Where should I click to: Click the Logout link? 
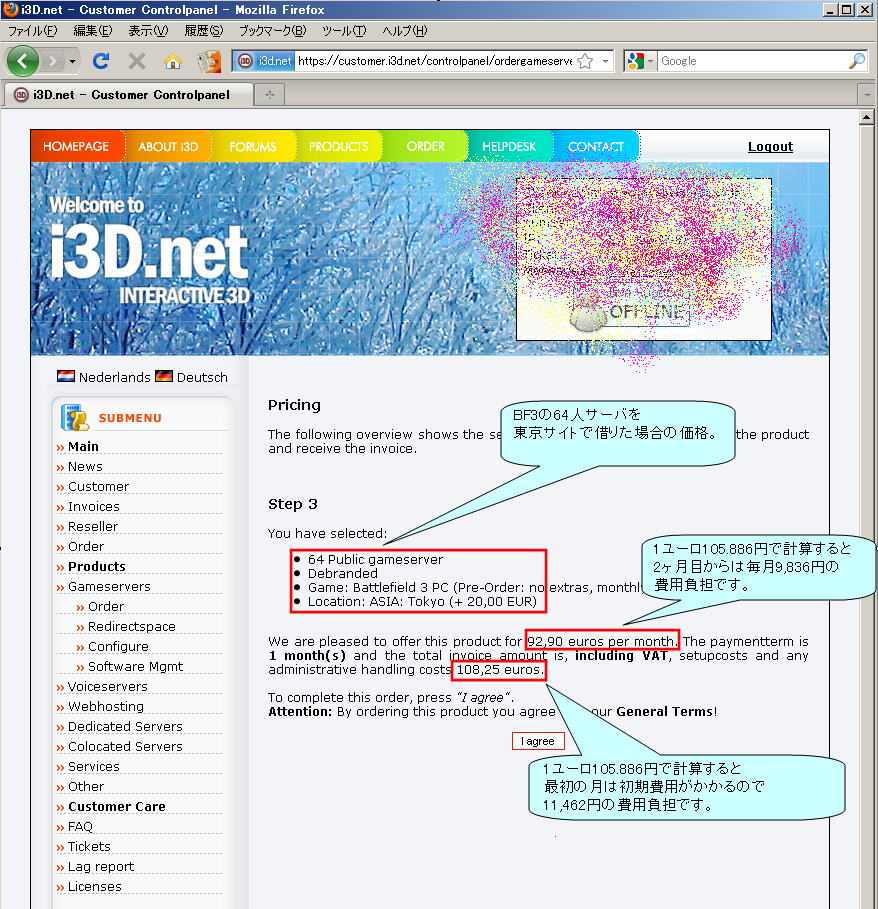coord(770,147)
